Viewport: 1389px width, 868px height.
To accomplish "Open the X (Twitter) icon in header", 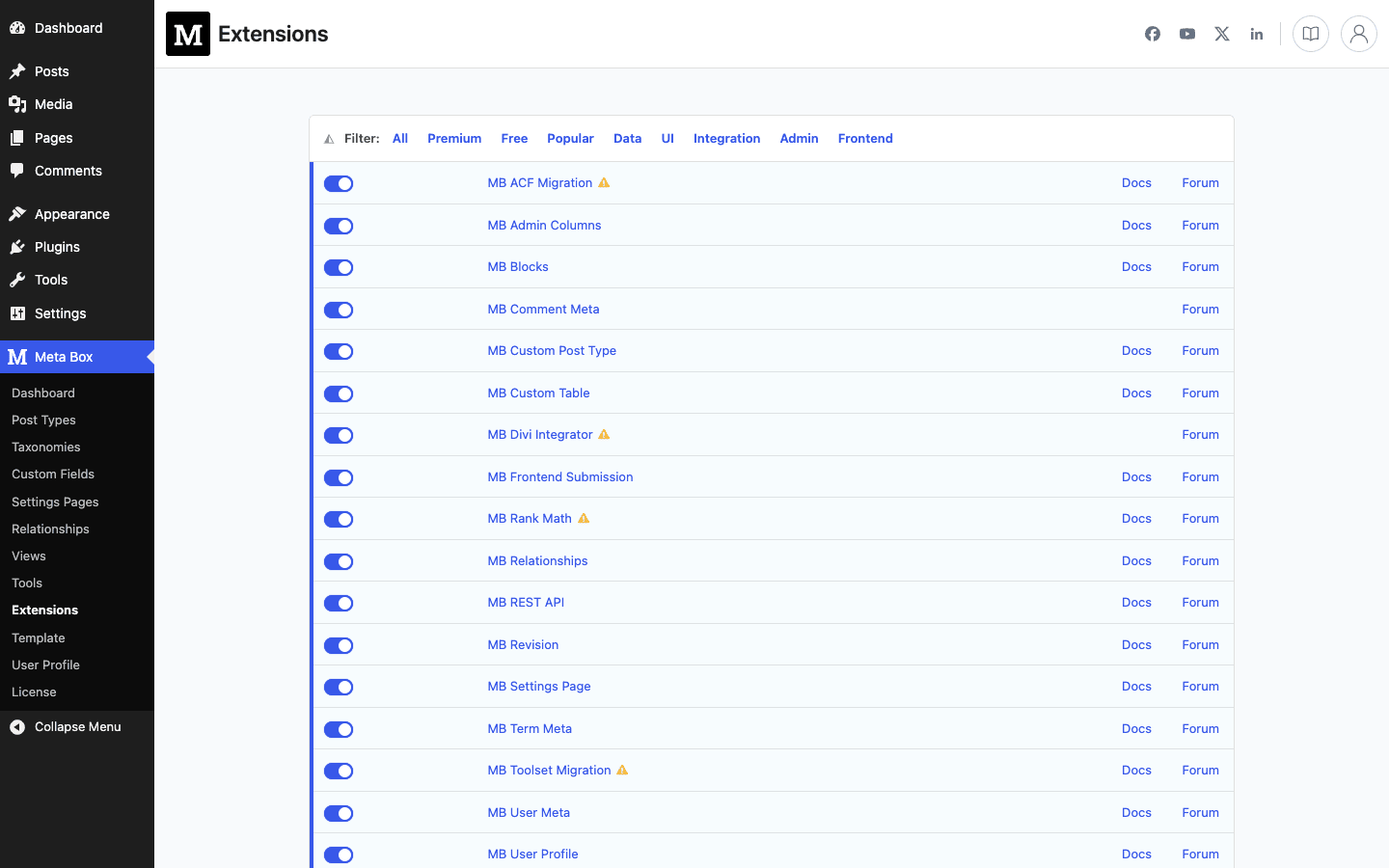I will click(x=1222, y=34).
